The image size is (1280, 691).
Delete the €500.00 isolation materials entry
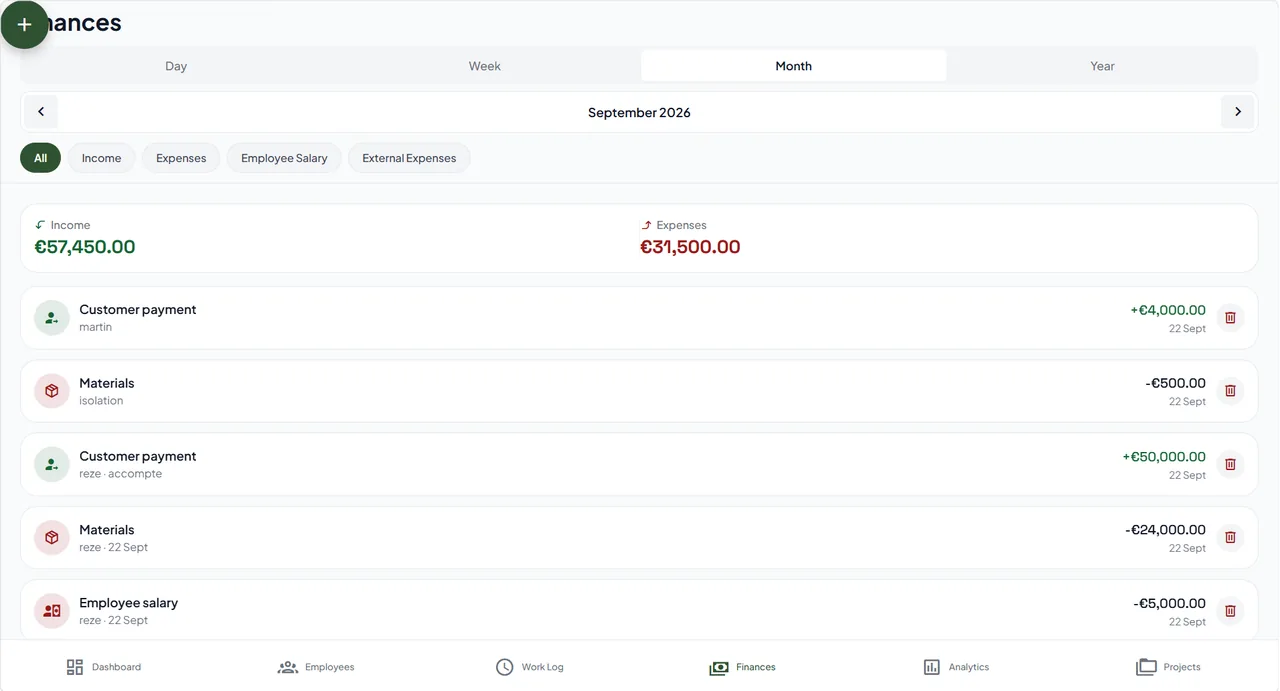pyautogui.click(x=1230, y=391)
